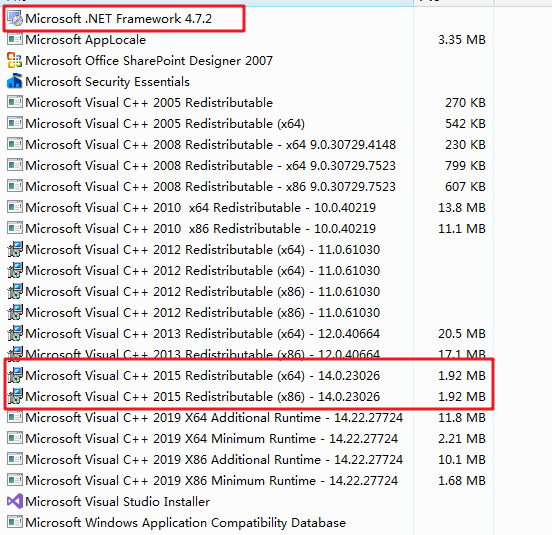This screenshot has height=535, width=552.
Task: Click the Microsoft AppLocale program icon
Action: pyautogui.click(x=15, y=39)
